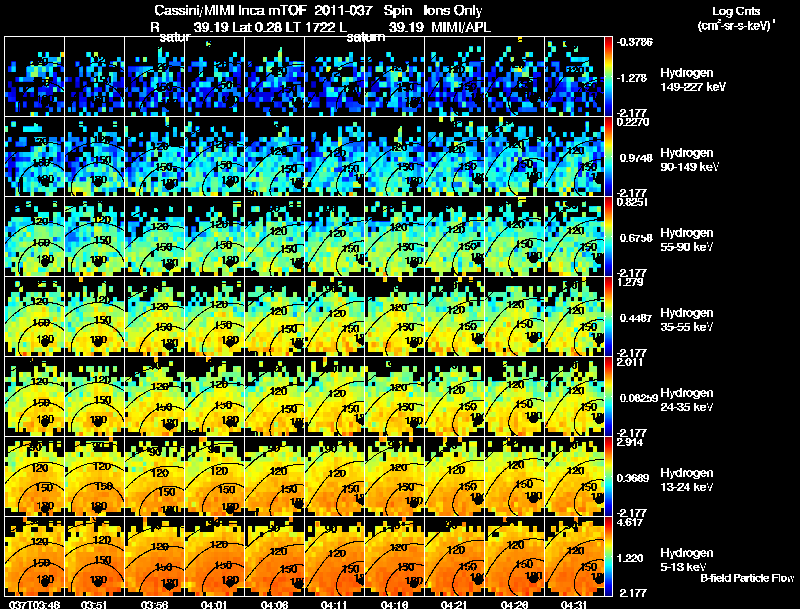Screen dimensions: 800x609
Task: Click the 'Hydrogen 13-24 keV' row label
Action: [x=687, y=480]
